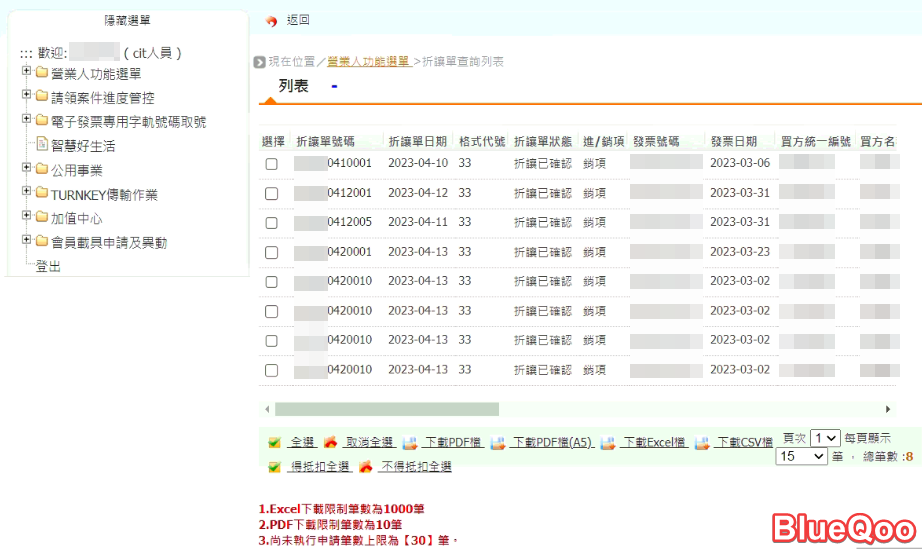Open the 每頁顯示 rows-per-page dropdown
This screenshot has height=549, width=922.
click(803, 456)
